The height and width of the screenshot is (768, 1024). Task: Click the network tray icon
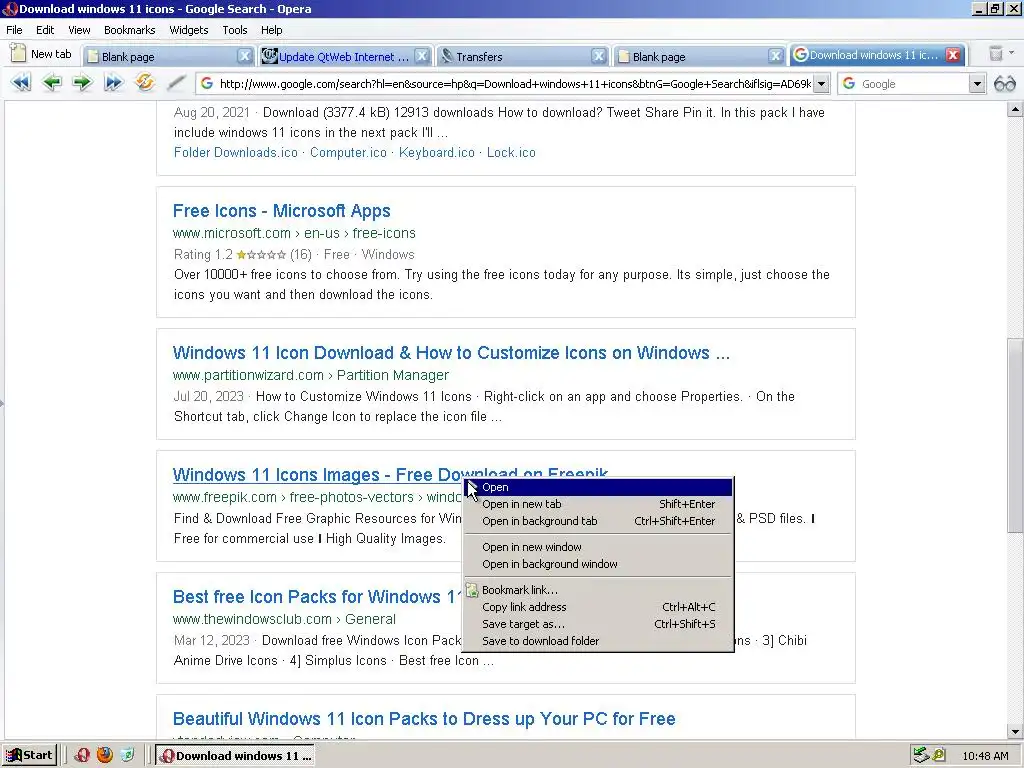coord(921,756)
